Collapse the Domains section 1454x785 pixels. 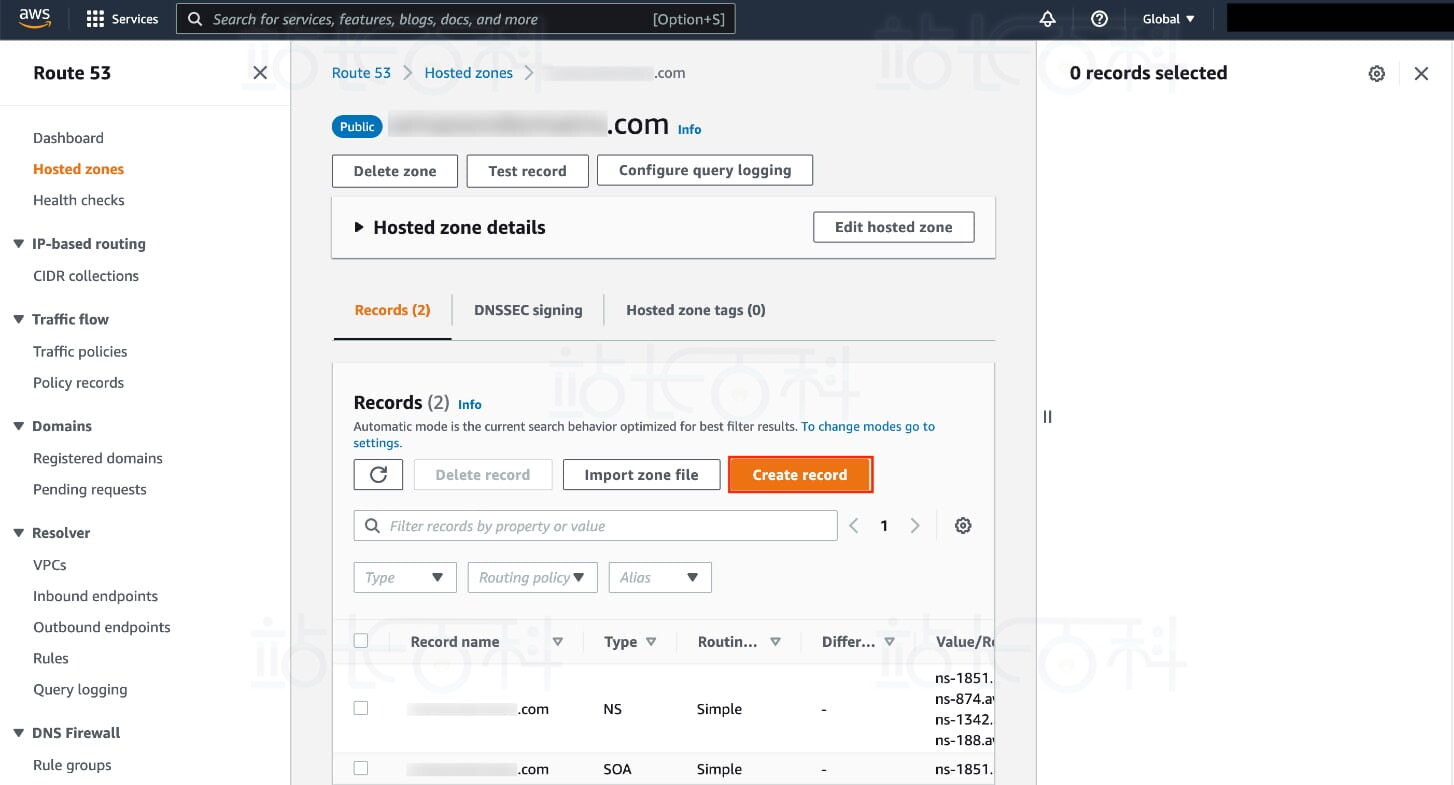pos(18,426)
